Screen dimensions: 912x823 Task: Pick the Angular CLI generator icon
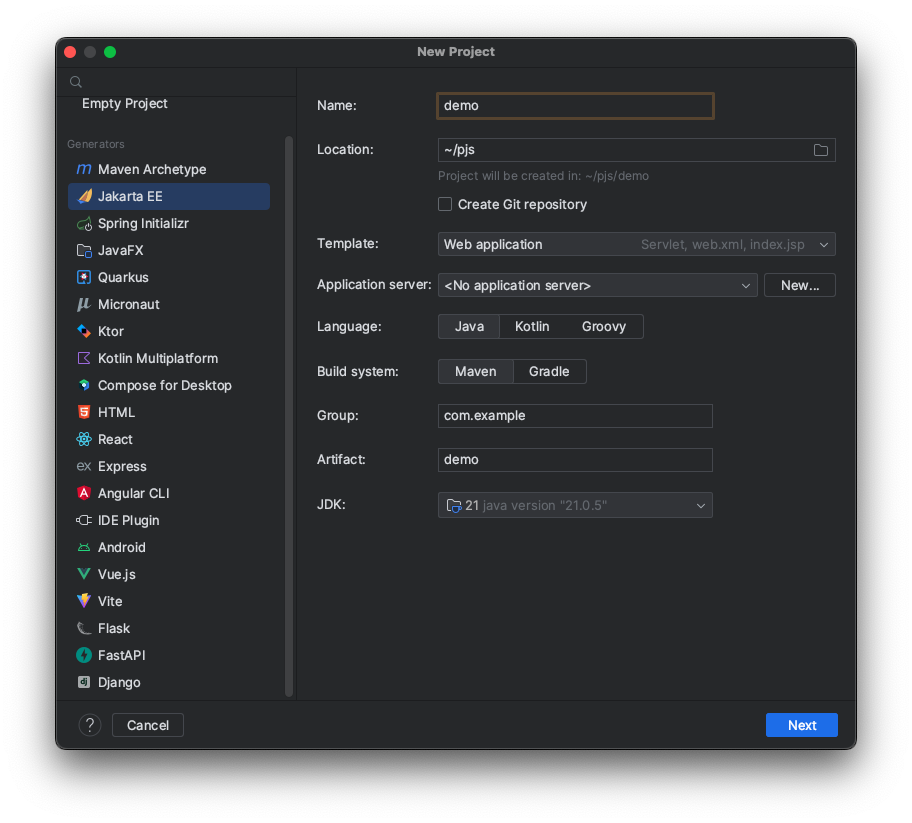pyautogui.click(x=85, y=494)
